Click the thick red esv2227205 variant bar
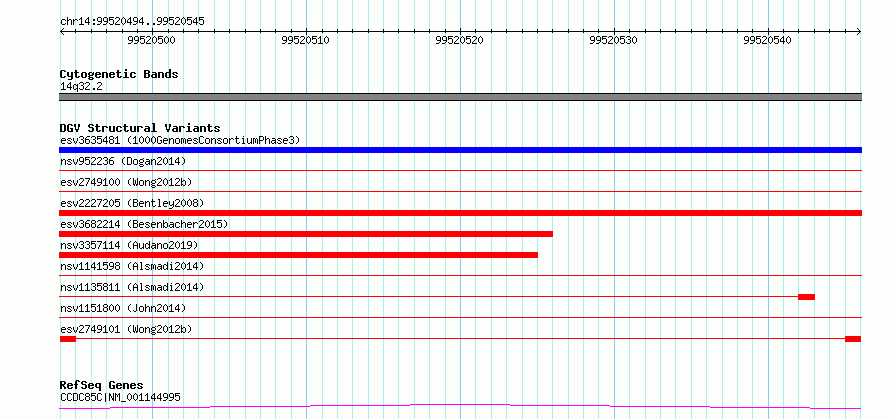 [x=460, y=213]
